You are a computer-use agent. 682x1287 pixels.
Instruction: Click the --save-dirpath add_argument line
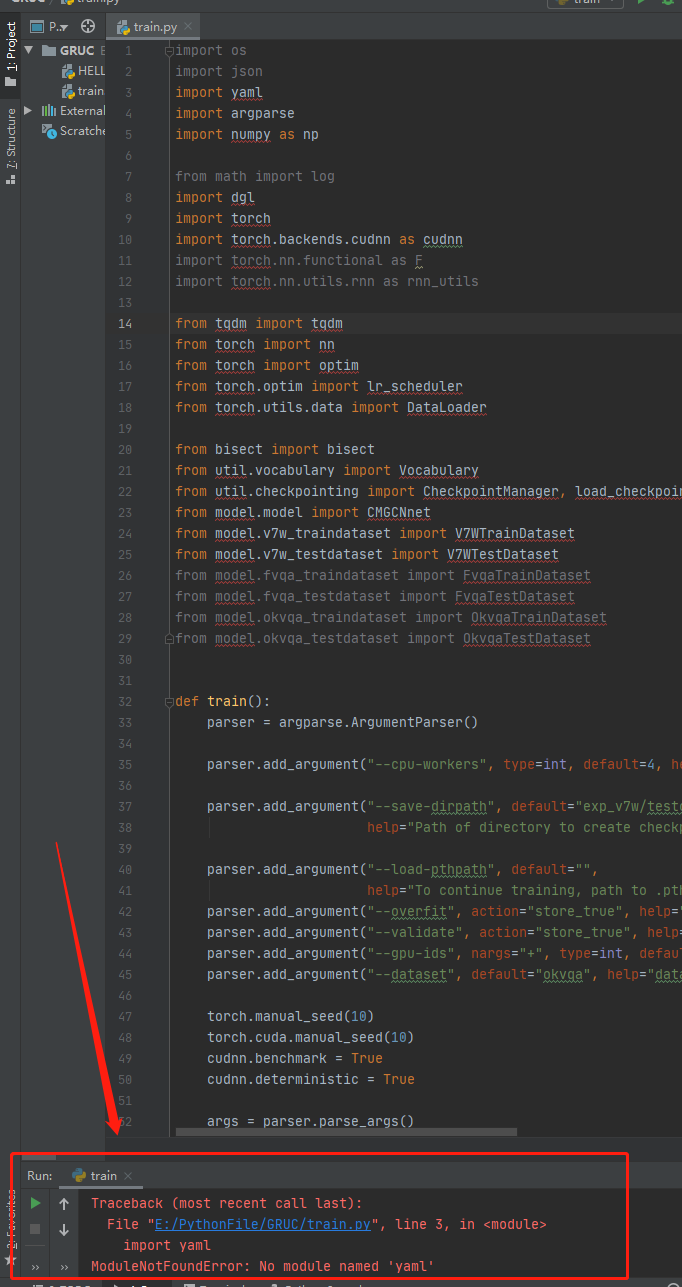click(x=444, y=806)
